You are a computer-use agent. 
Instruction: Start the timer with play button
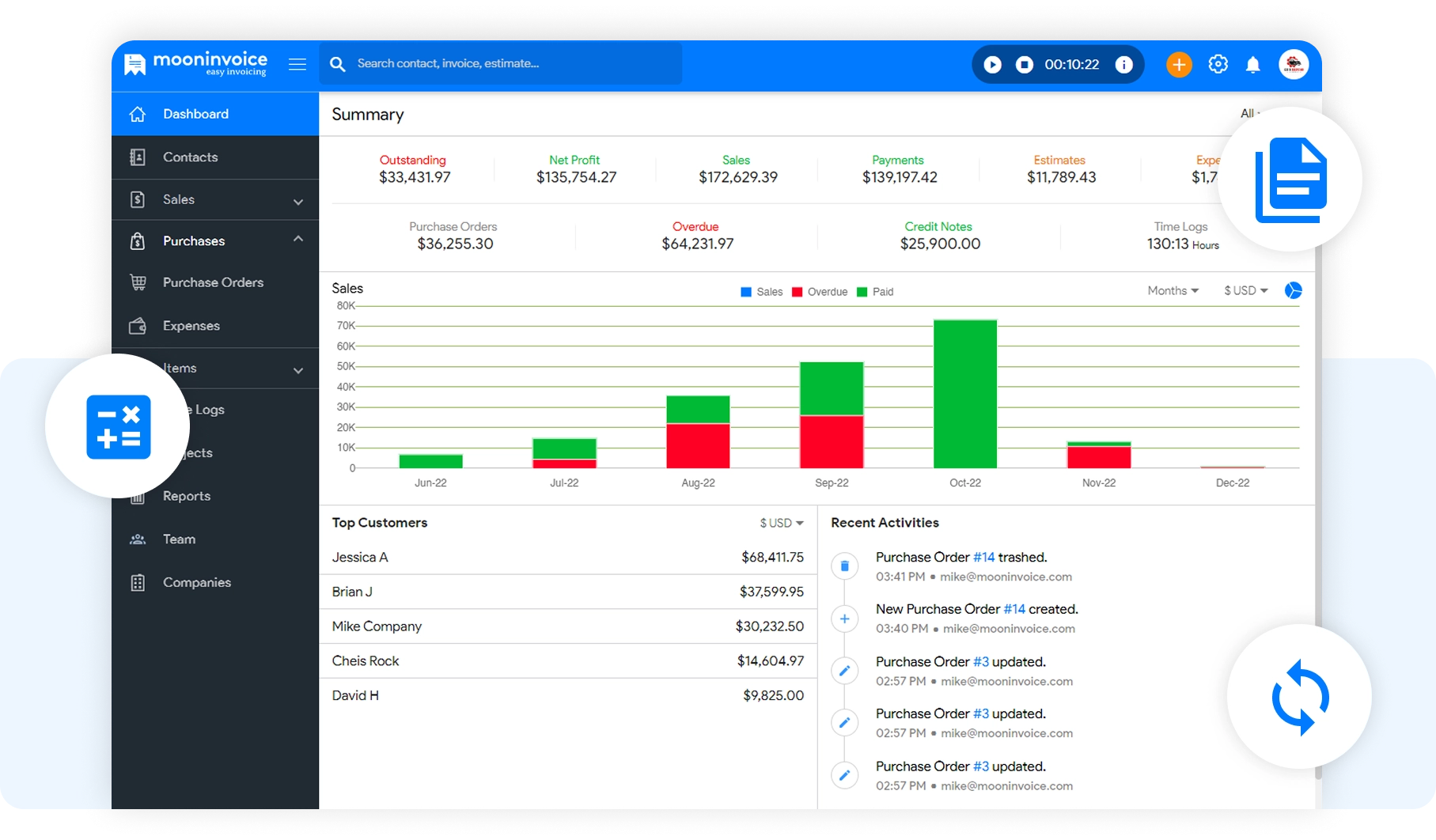click(992, 65)
